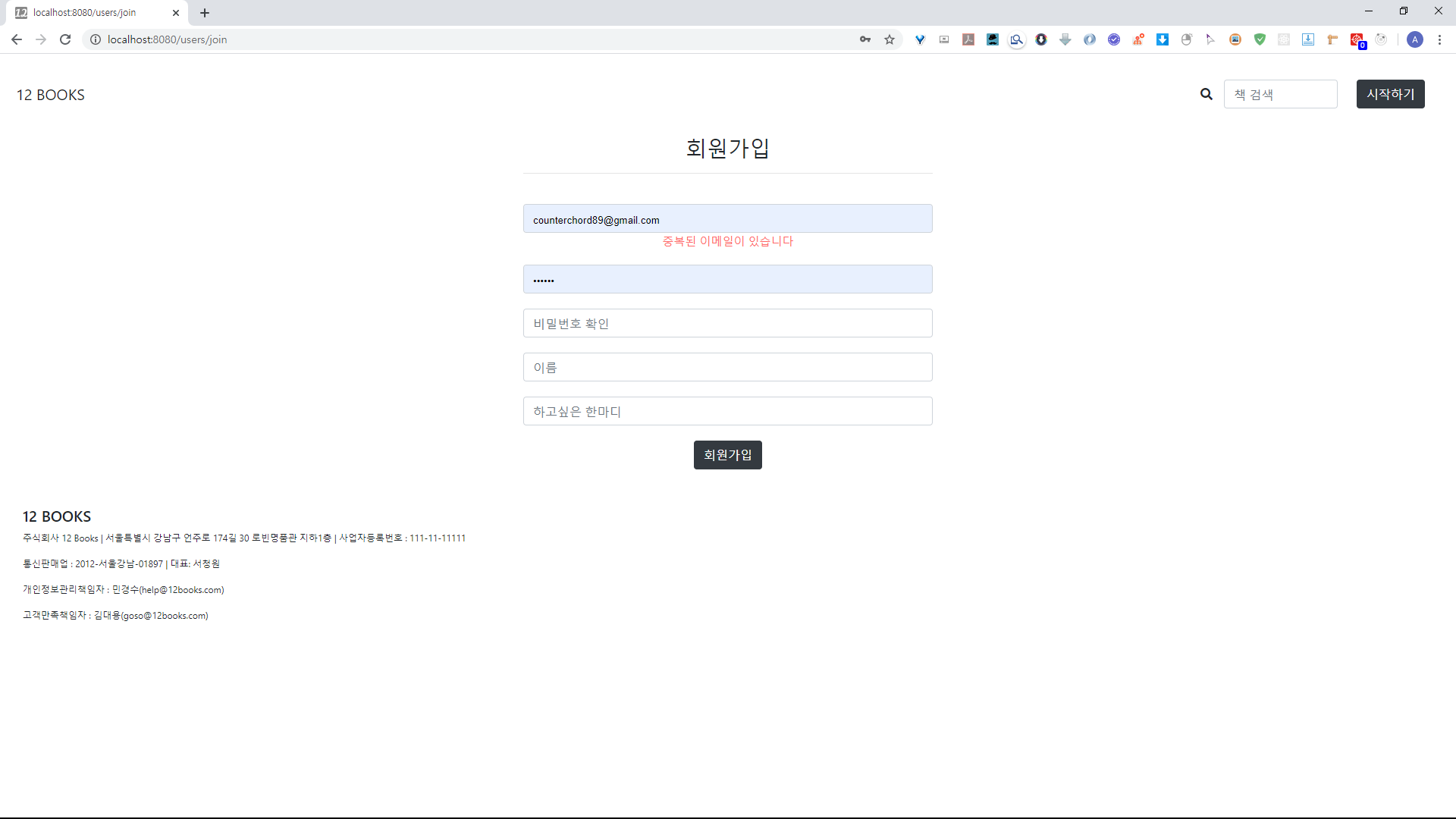
Task: Click the green shield extension icon
Action: 1260,39
